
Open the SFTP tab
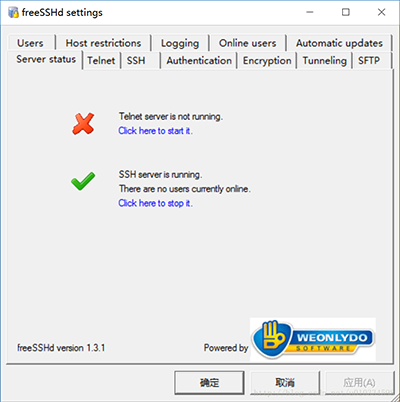click(369, 60)
